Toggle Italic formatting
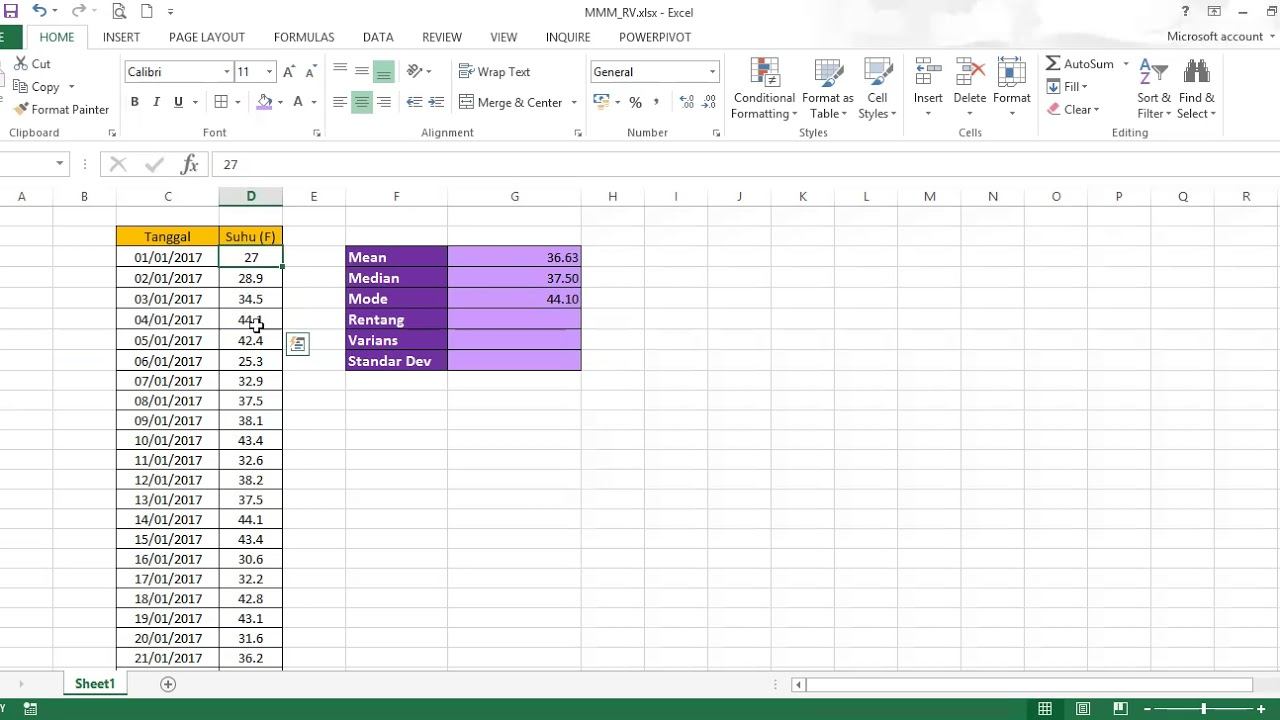 coord(156,102)
